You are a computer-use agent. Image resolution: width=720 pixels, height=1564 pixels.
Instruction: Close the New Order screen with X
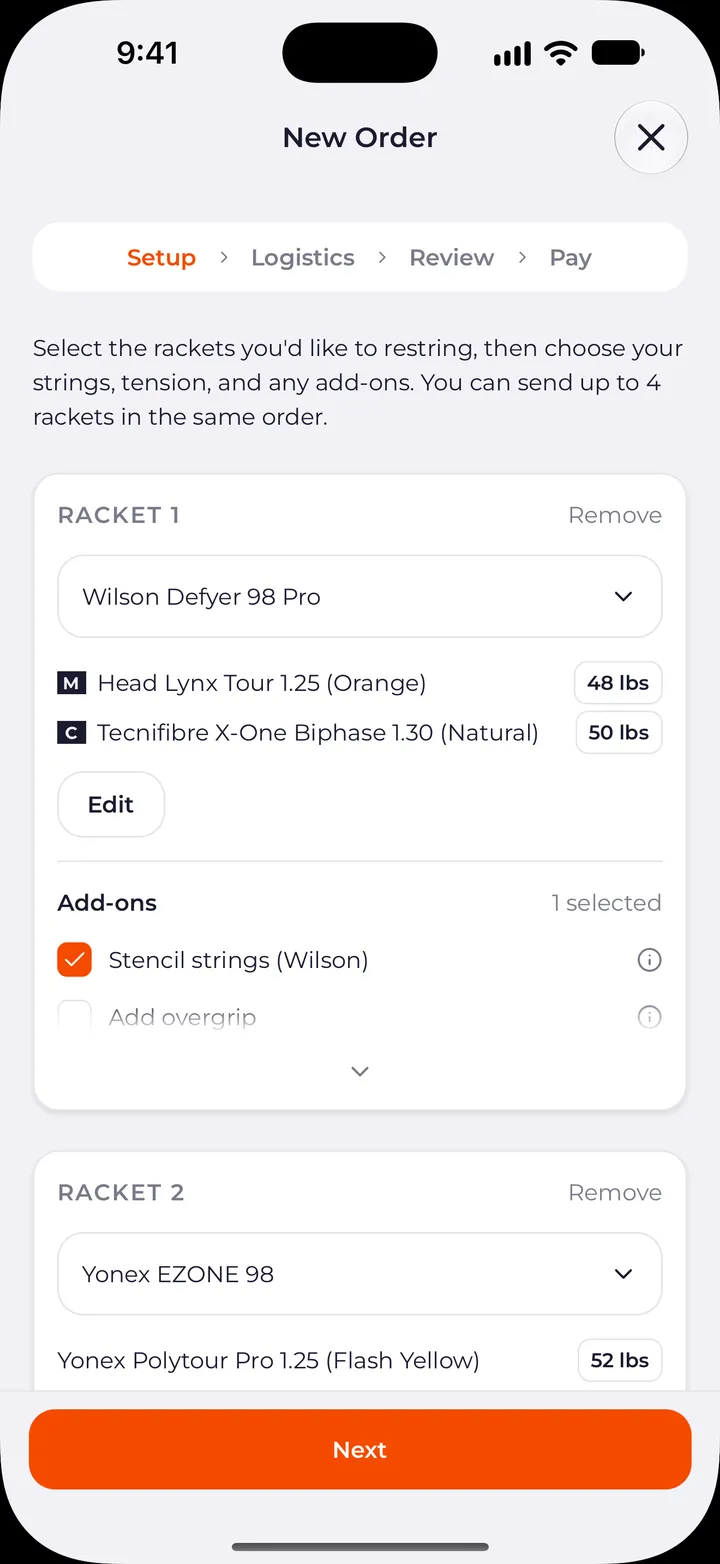coord(651,138)
